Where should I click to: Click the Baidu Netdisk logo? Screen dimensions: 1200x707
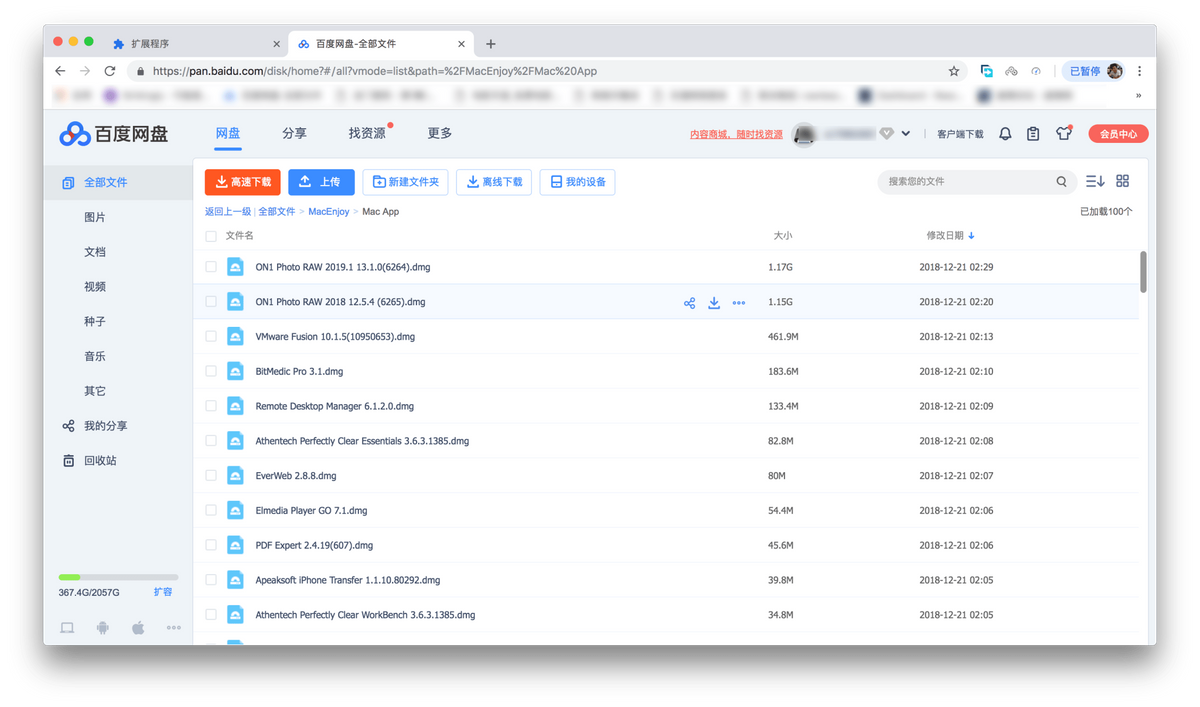(114, 133)
